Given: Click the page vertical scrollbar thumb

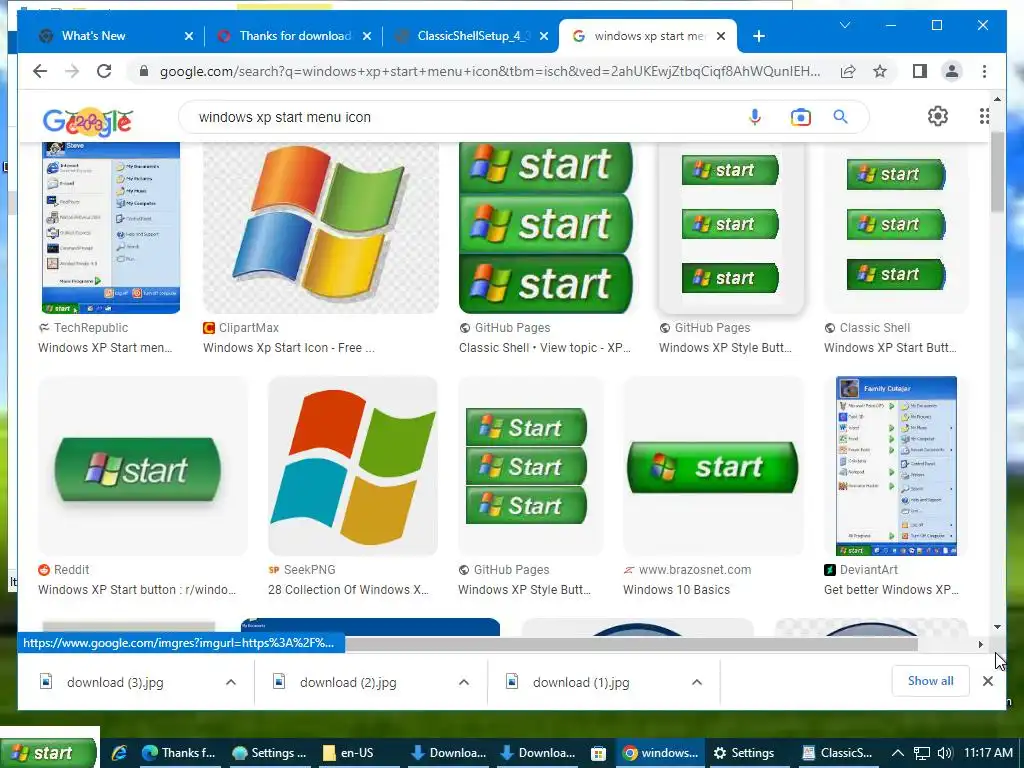Looking at the screenshot, I should (x=997, y=172).
